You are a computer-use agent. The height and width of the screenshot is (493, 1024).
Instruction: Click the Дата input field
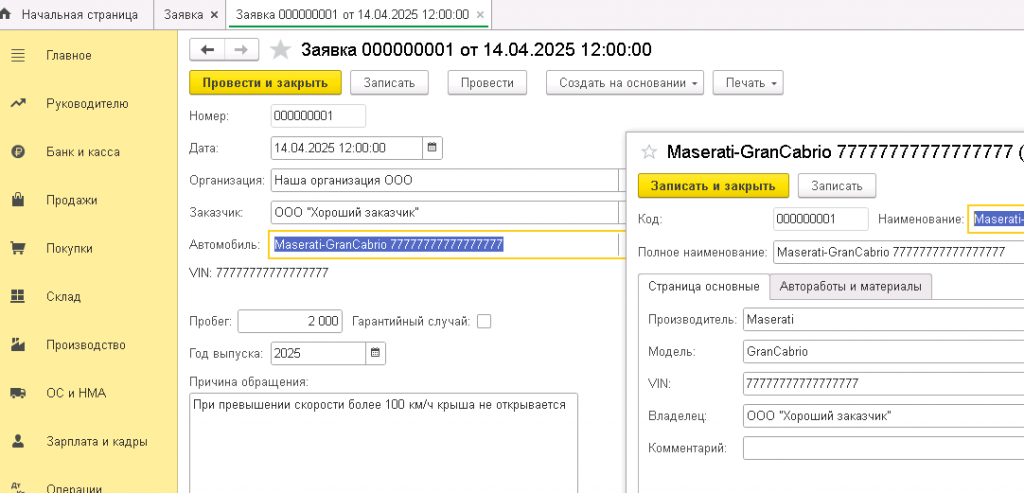tap(347, 148)
